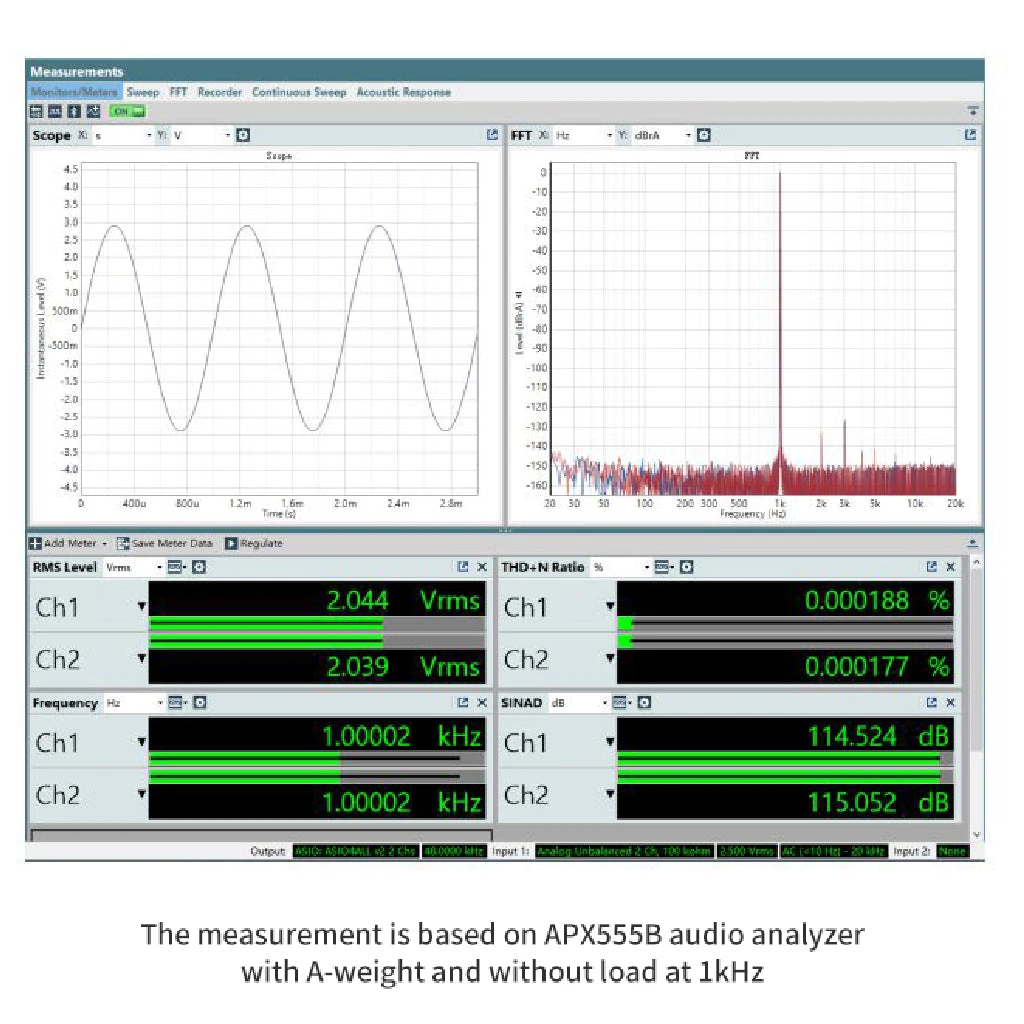Pop out the Scope graph panel

point(492,135)
